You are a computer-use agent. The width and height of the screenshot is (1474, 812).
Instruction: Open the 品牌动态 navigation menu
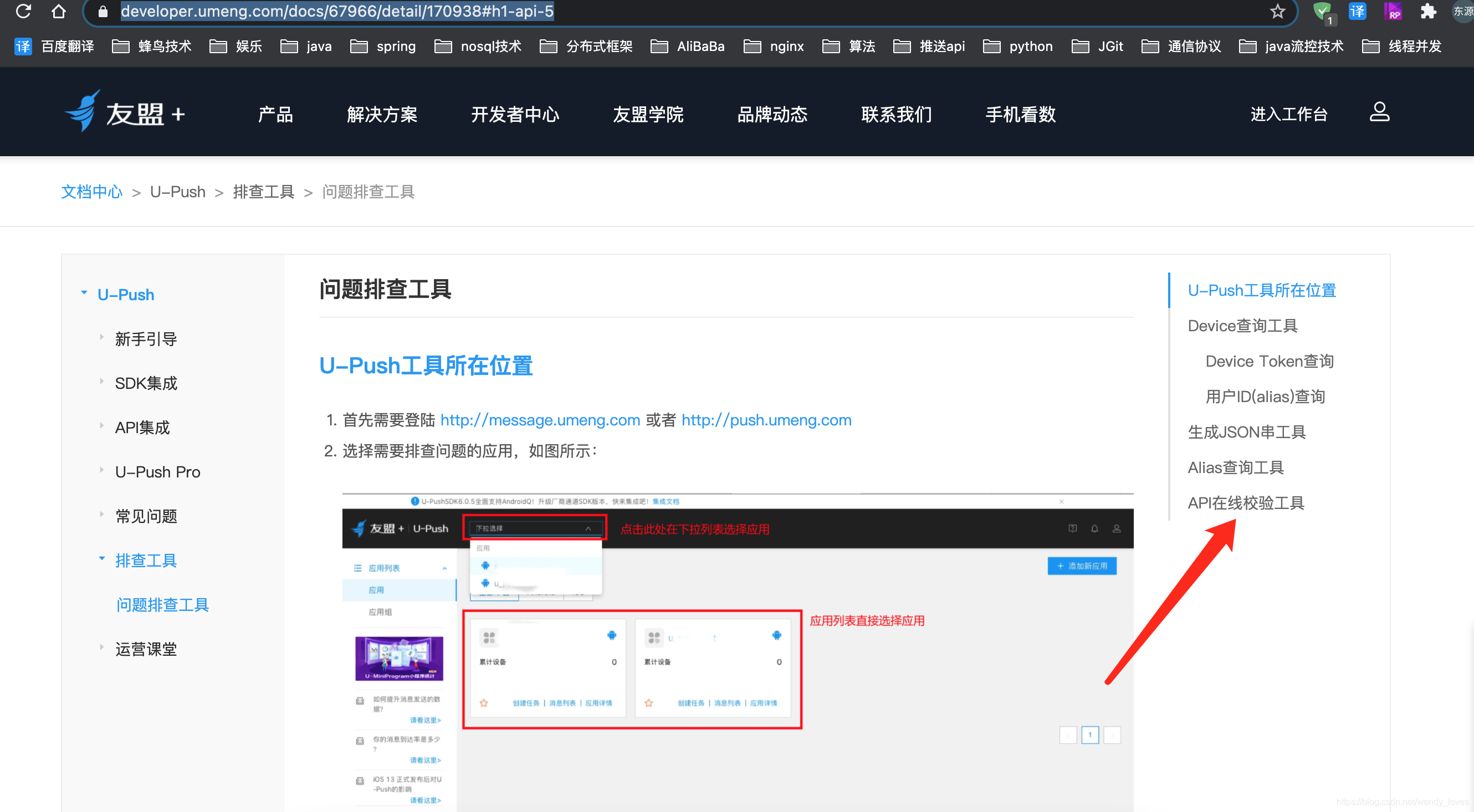pos(772,114)
